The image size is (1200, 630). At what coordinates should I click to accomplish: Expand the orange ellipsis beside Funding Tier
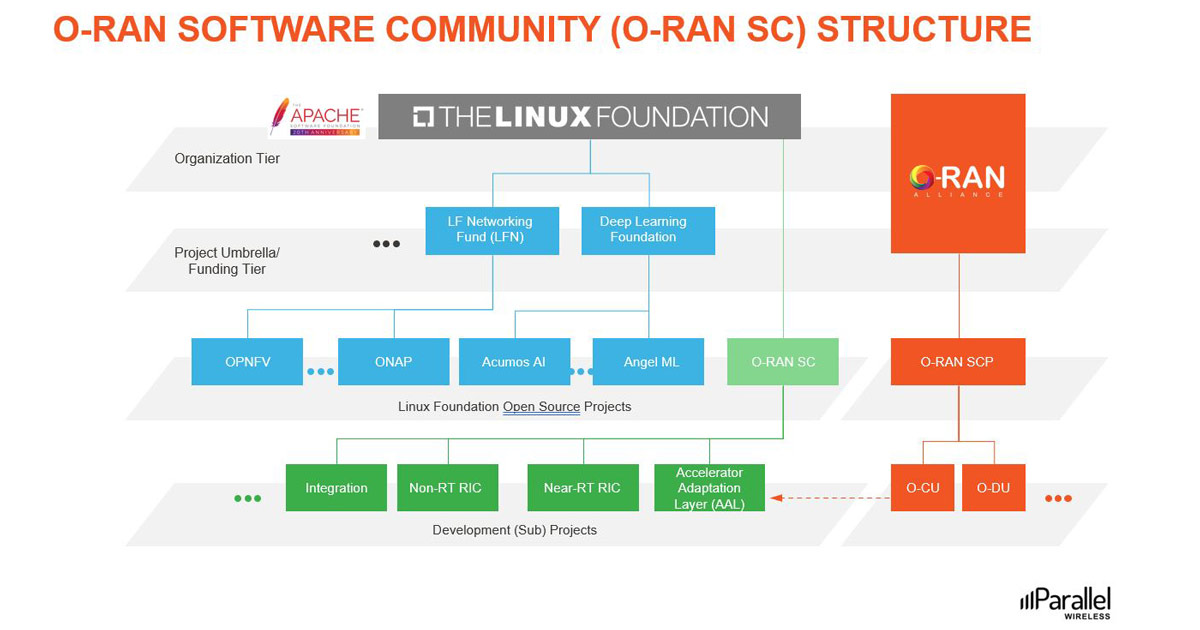click(386, 243)
